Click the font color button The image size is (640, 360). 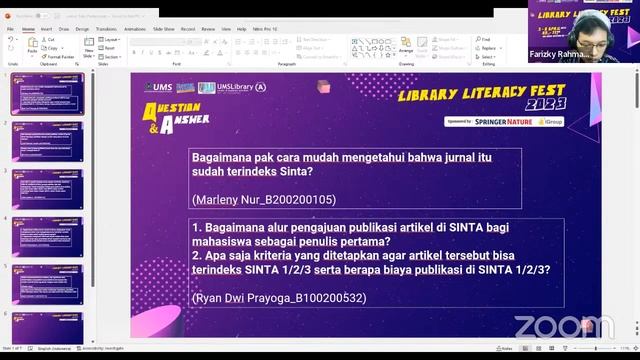tap(220, 53)
